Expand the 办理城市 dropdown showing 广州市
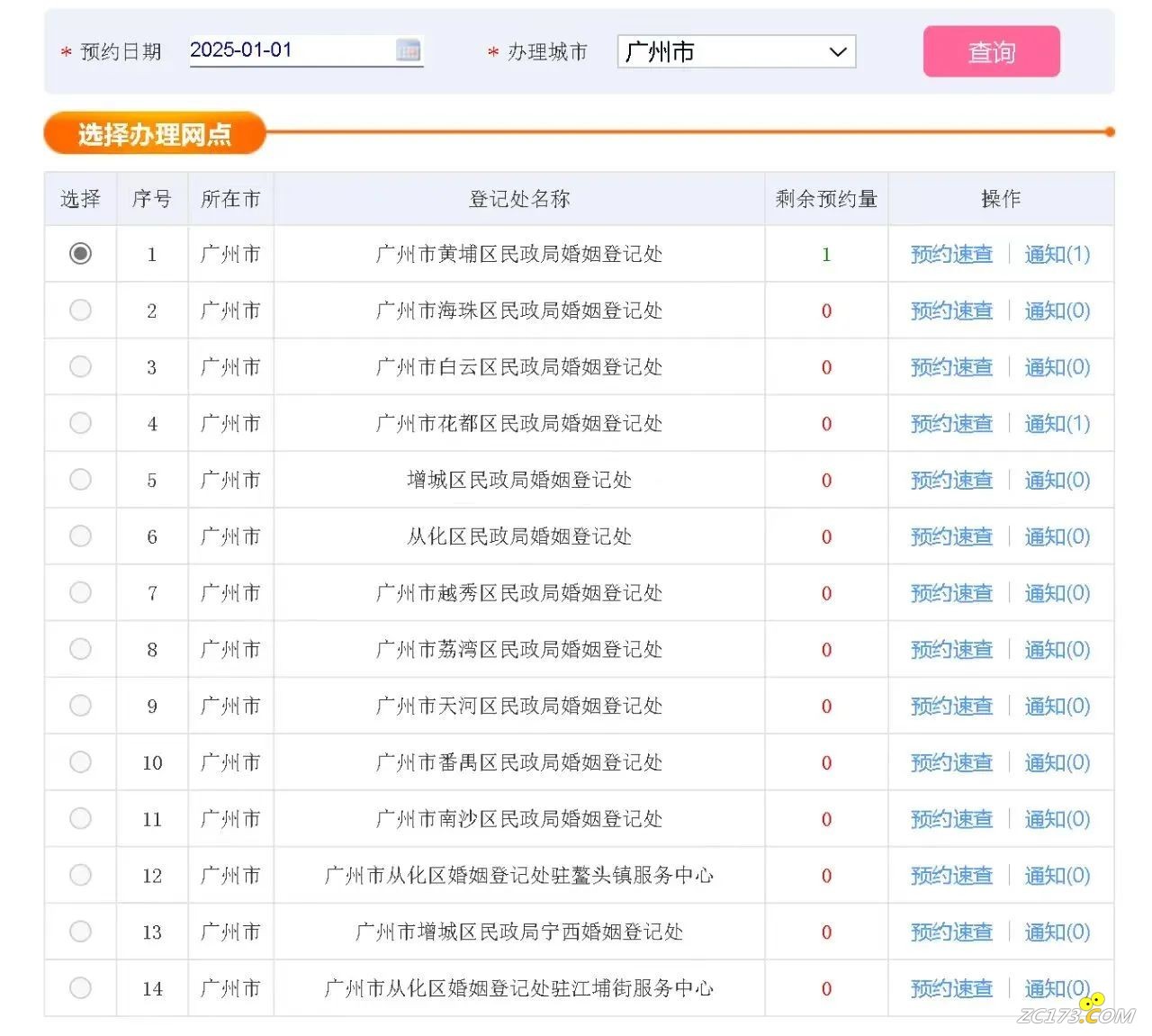Screen dimensions: 1152x1036 tap(736, 51)
